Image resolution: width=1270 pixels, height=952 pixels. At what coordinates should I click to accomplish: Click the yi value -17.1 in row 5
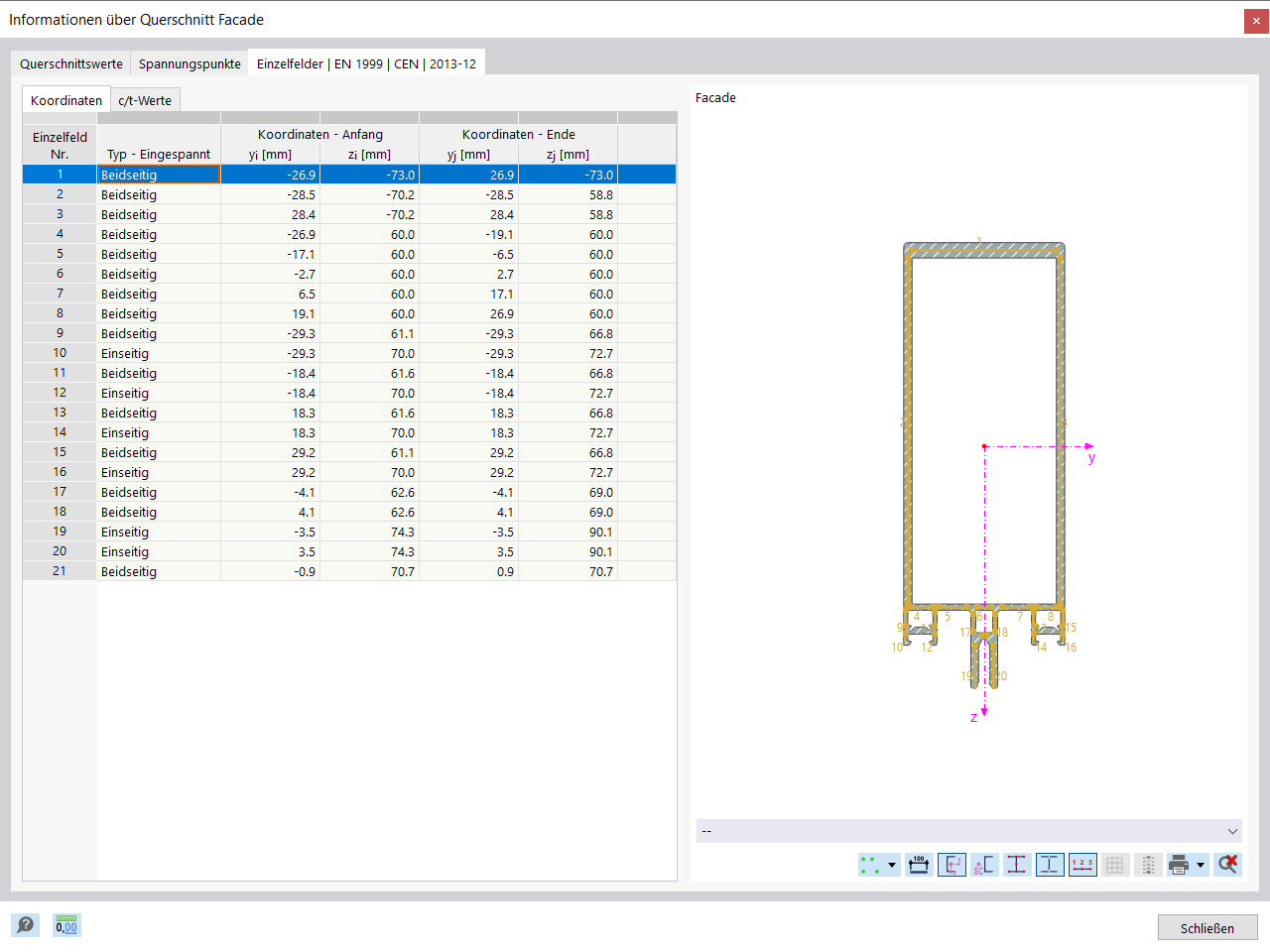pyautogui.click(x=270, y=254)
